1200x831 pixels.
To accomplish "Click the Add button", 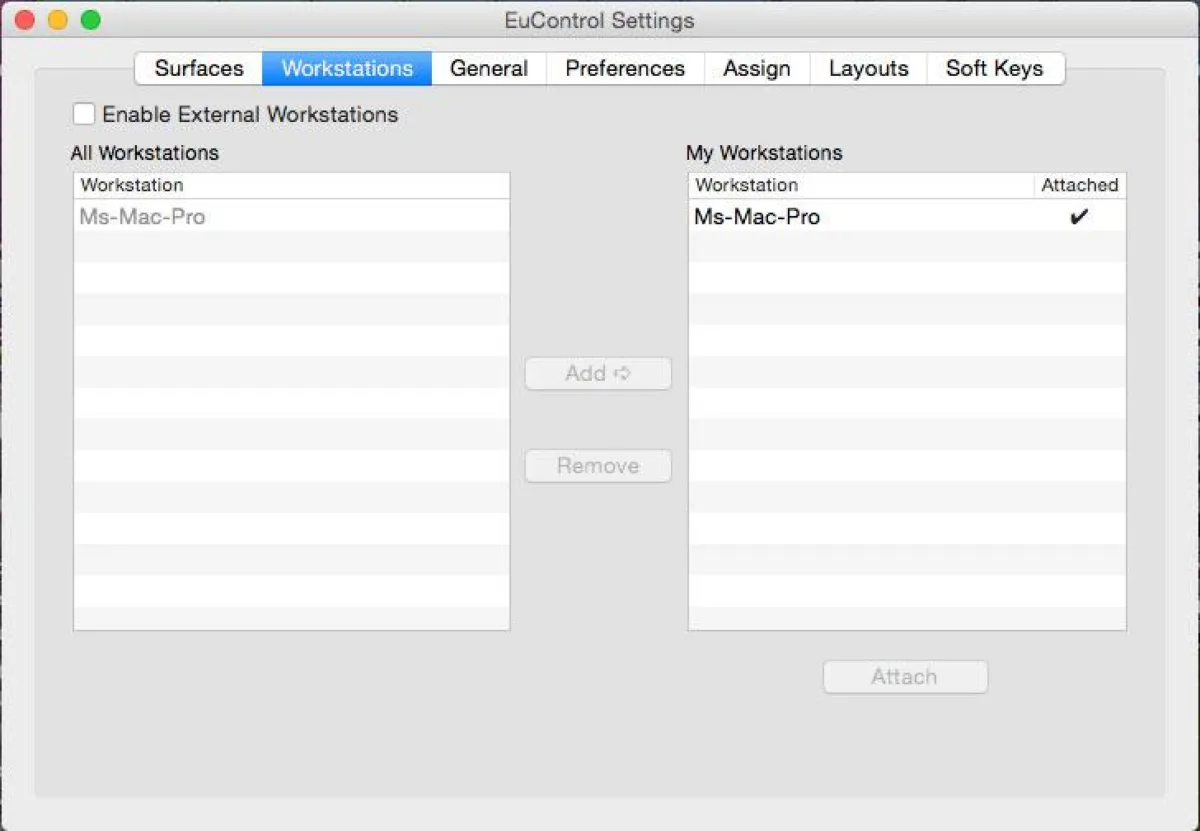I will (598, 373).
